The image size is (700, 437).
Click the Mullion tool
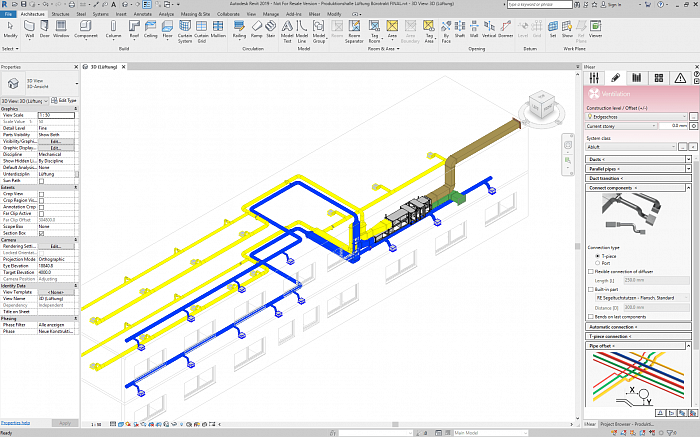tap(218, 29)
